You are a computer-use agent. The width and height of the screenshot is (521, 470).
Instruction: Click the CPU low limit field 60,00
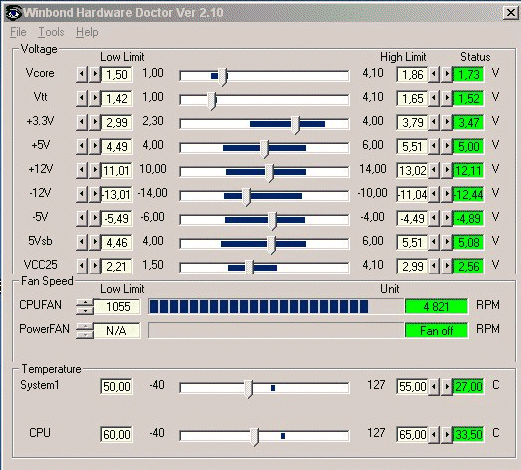116,434
